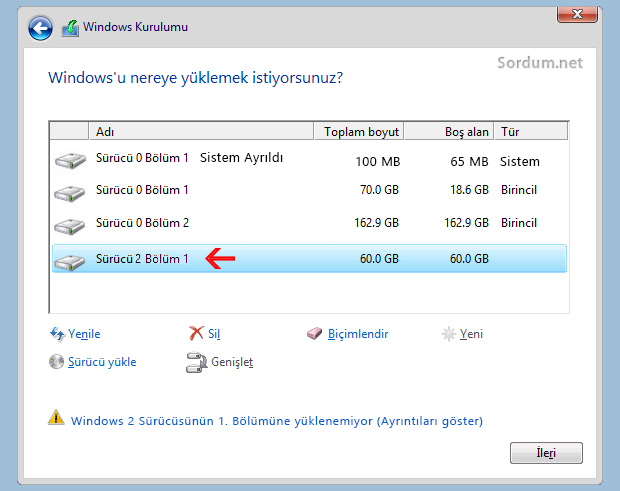Click drive icon of Sistem Ayrıldı partition
The image size is (620, 491).
[x=70, y=160]
